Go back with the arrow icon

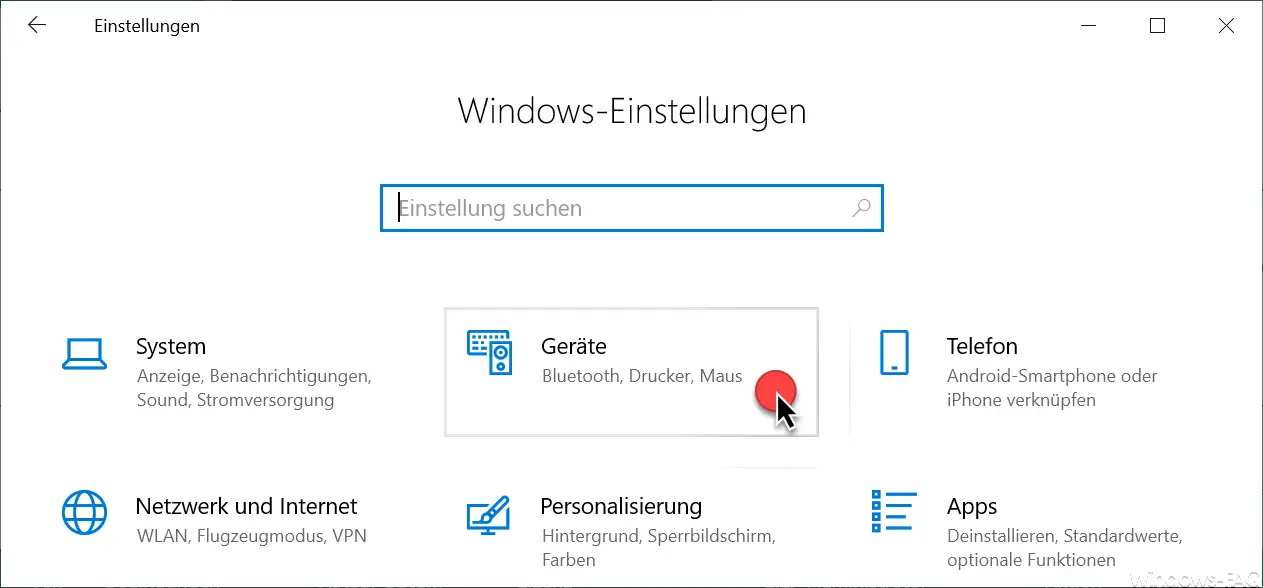click(37, 26)
